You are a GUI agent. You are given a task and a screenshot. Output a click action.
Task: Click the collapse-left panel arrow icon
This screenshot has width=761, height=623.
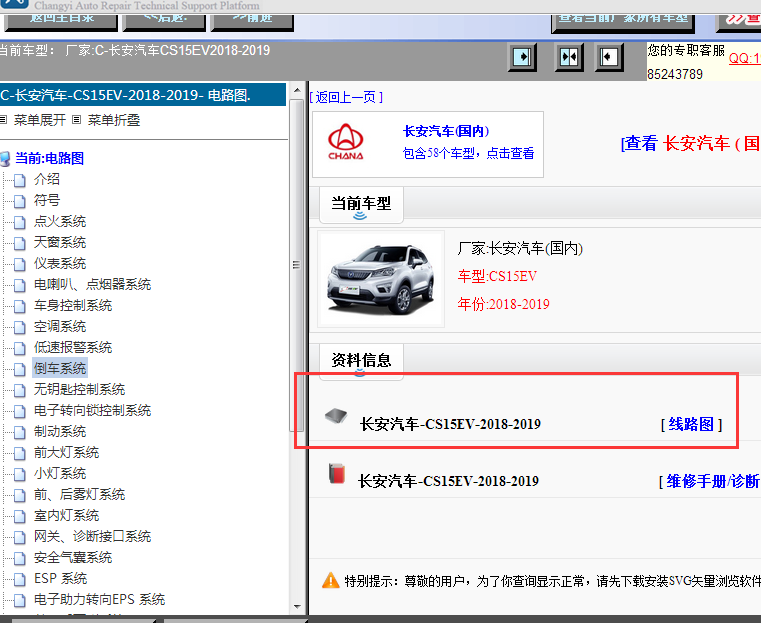coord(609,57)
